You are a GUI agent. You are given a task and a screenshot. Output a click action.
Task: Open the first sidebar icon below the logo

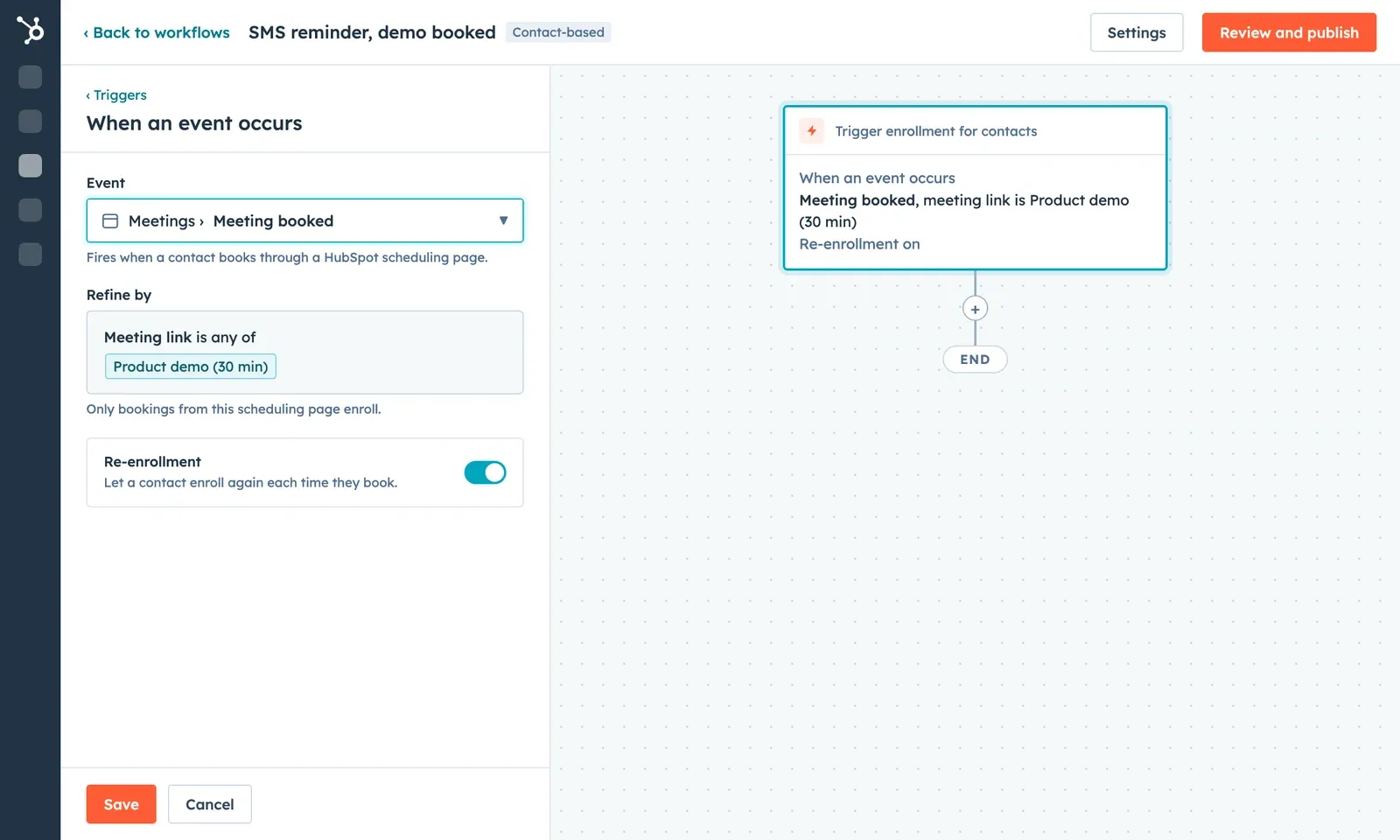click(x=30, y=77)
